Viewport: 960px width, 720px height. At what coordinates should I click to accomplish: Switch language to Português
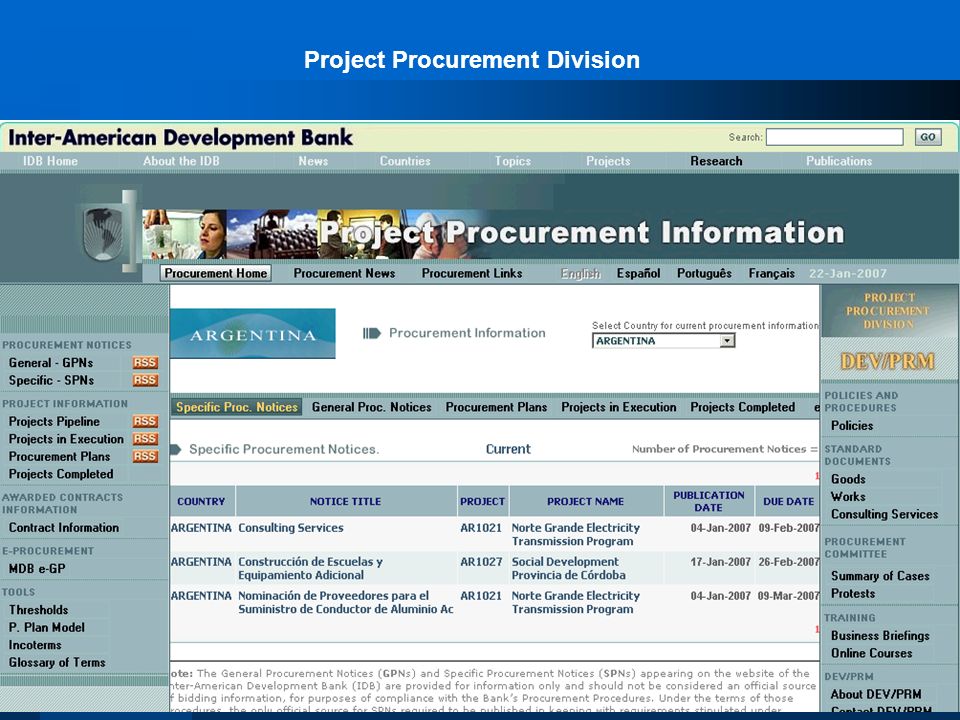click(704, 273)
